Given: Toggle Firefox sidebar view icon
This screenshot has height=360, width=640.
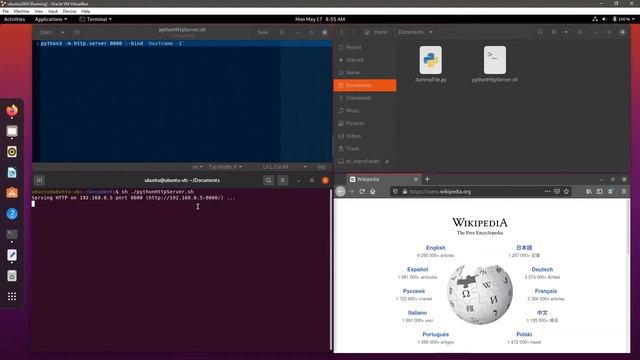Looking at the screenshot, I should [x=600, y=191].
